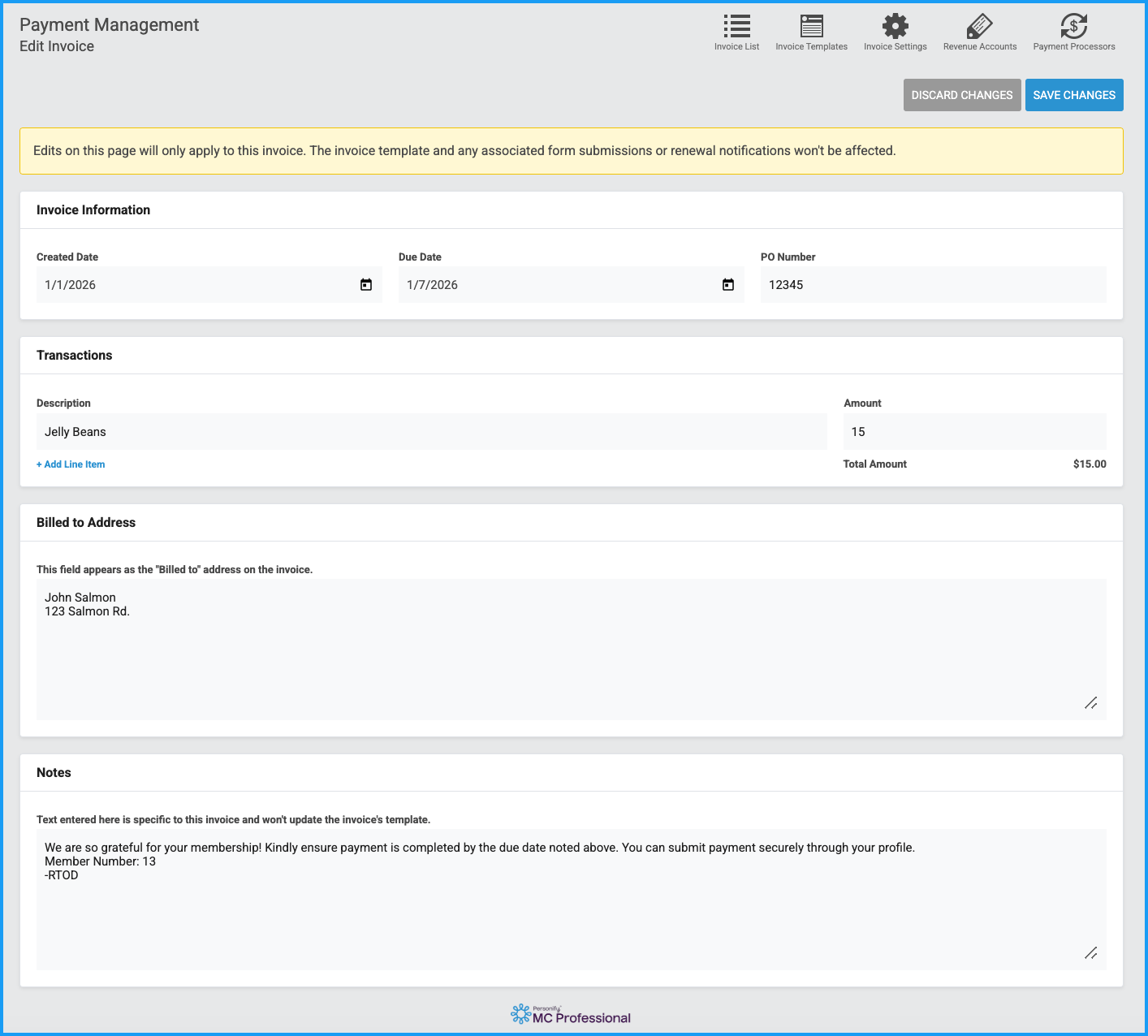Screen dimensions: 1148x1036
Task: Click the Save Changes button
Action: pyautogui.click(x=1073, y=95)
